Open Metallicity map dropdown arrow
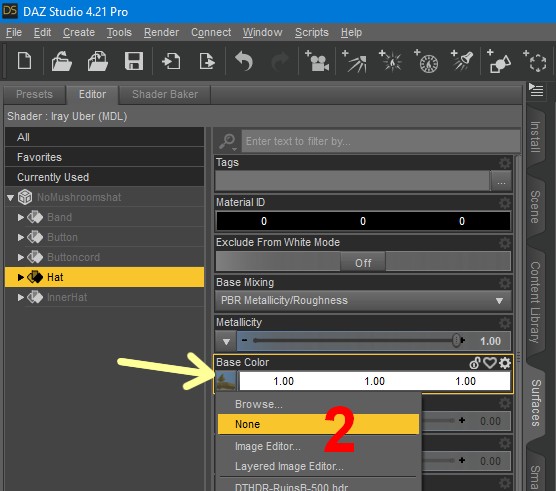 point(226,341)
